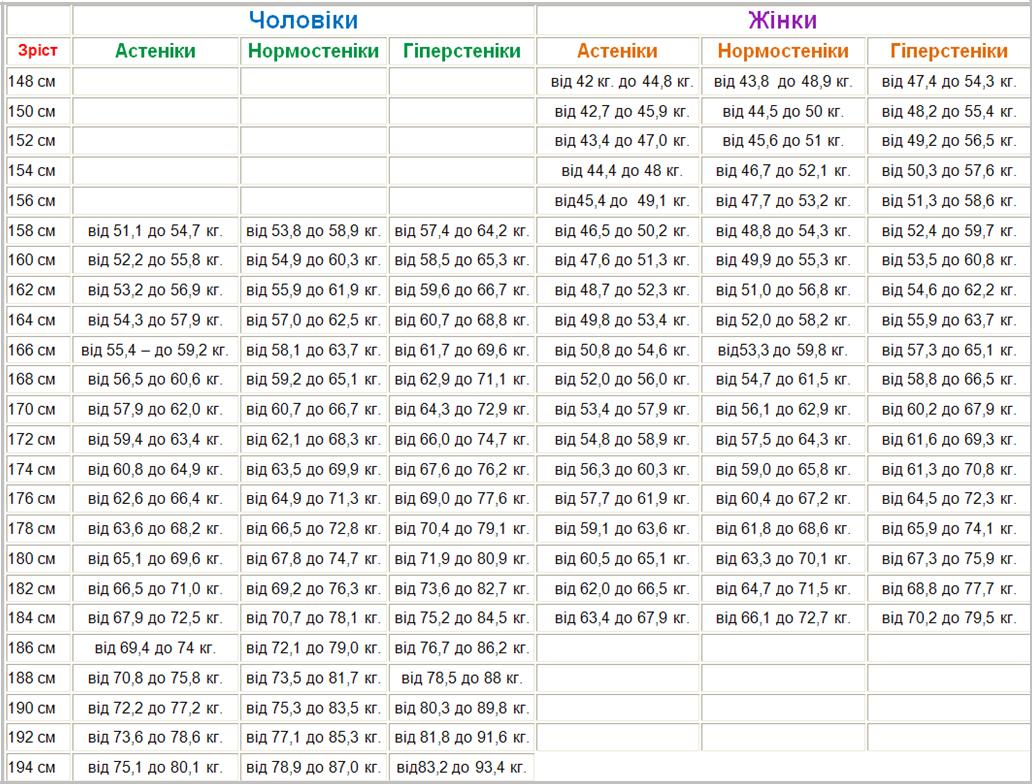Screen dimensions: 1032x784
Task: Select the "156 см" height row label
Action: click(32, 201)
